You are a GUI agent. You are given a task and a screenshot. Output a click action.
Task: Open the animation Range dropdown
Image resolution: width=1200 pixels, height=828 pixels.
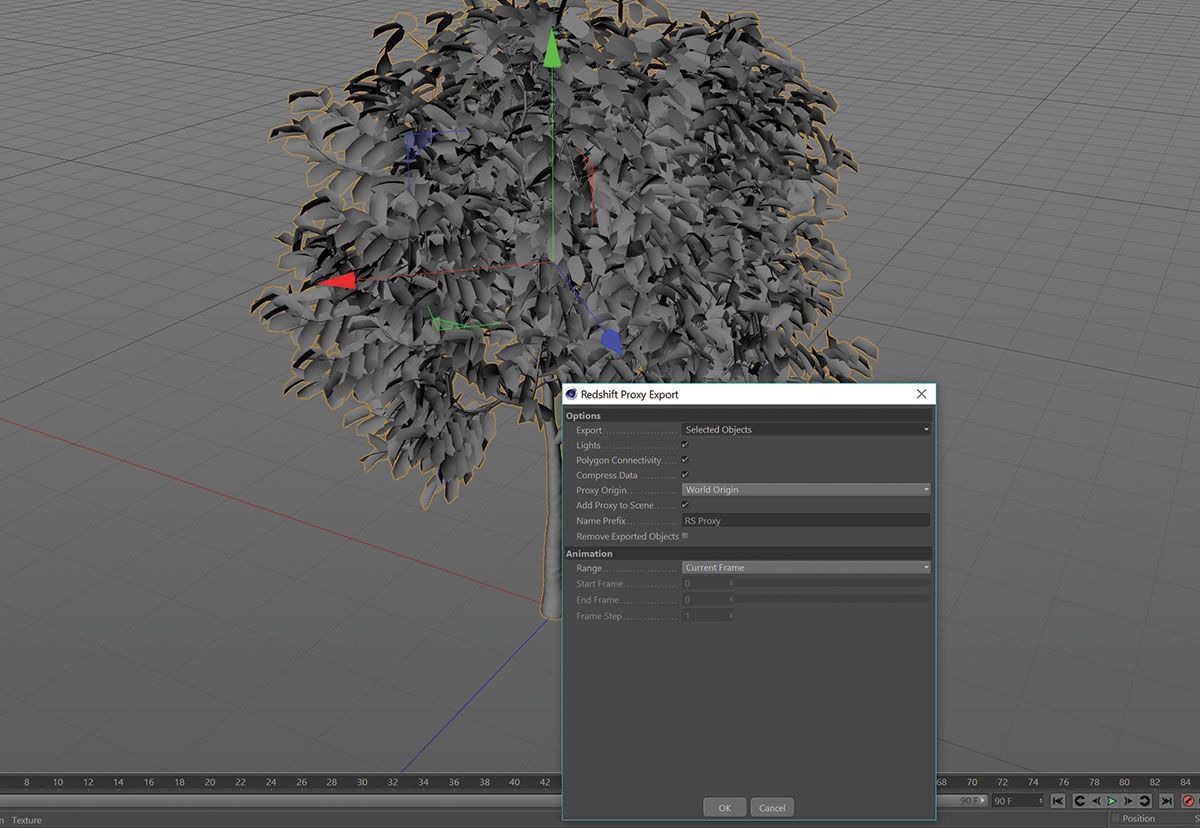click(x=805, y=567)
